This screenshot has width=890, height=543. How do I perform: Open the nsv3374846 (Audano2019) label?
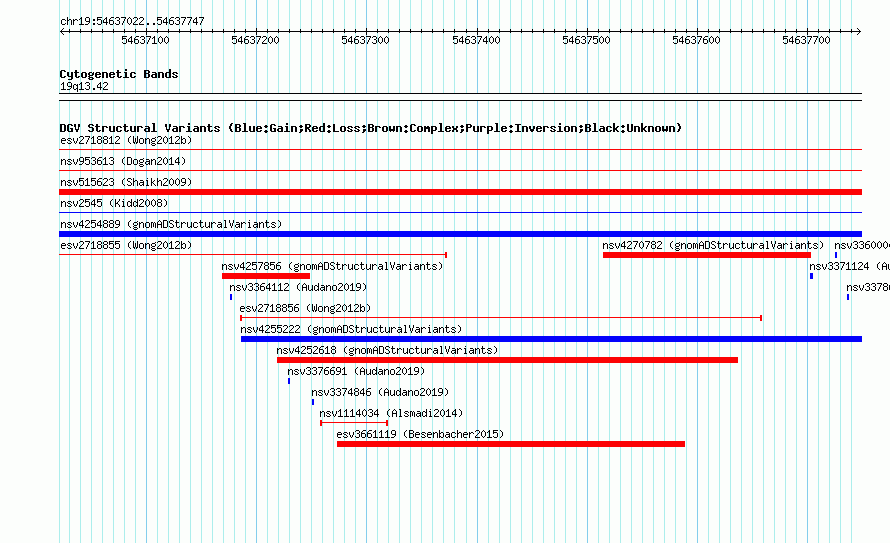380,392
